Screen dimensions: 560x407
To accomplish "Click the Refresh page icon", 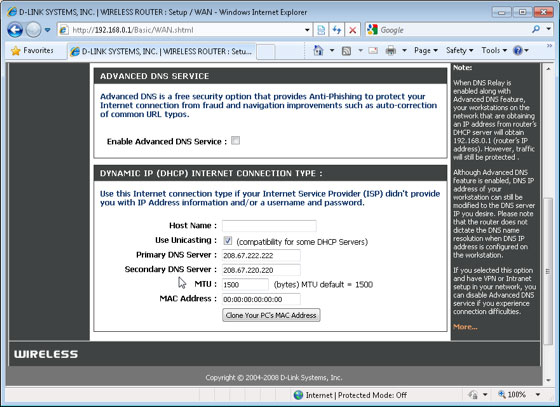I will [336, 30].
